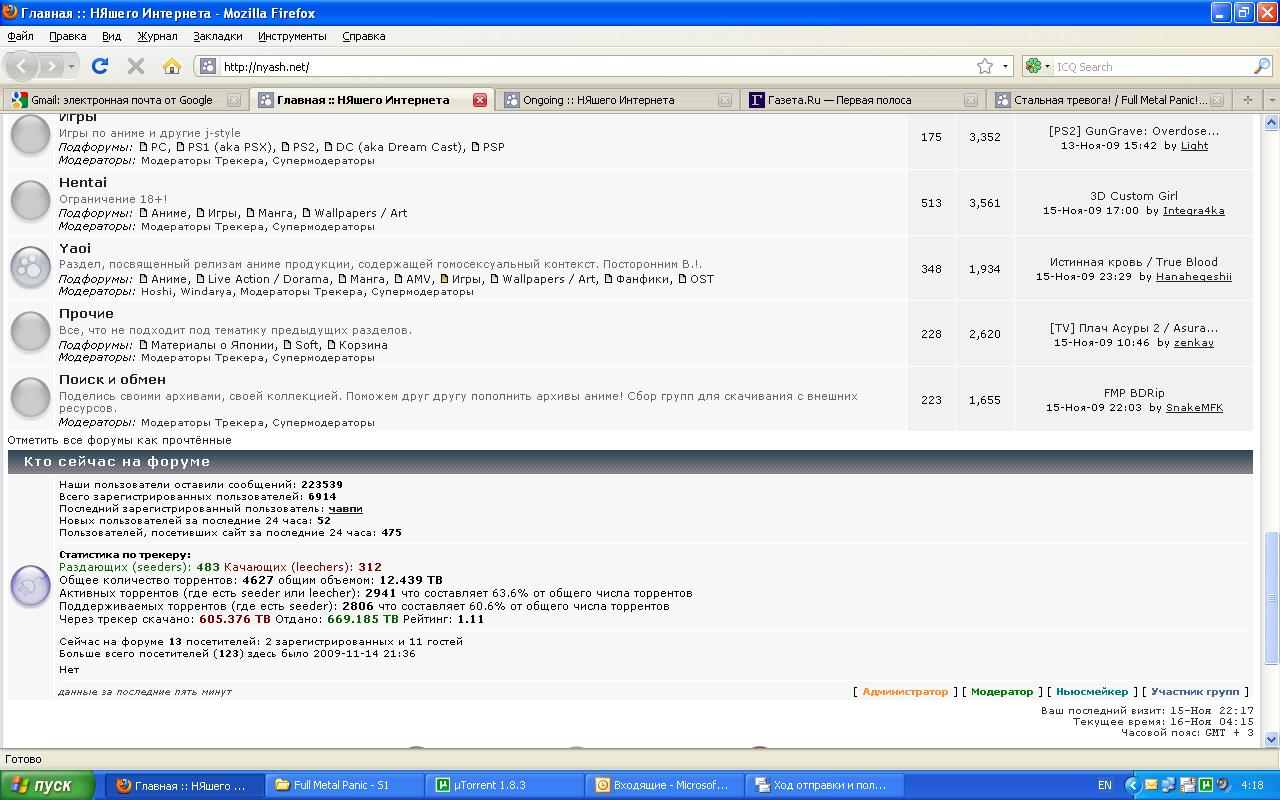1280x800 pixels.
Task: Close the active НЯшего Интернета tab
Action: (x=479, y=100)
